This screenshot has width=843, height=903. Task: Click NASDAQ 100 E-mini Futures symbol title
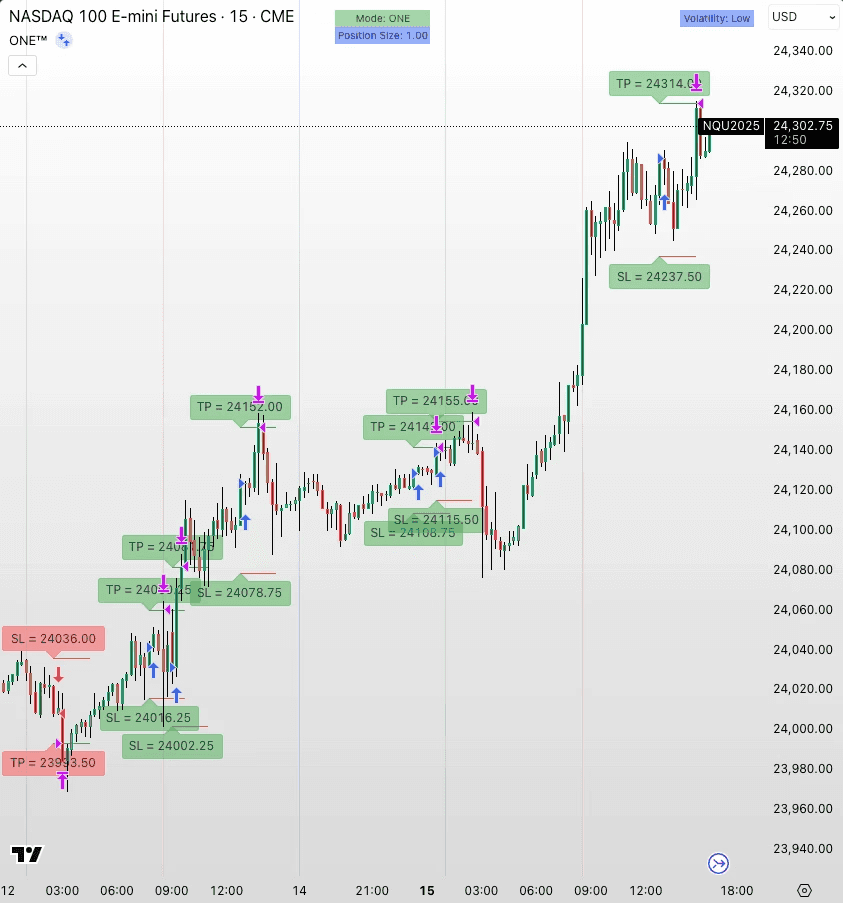[x=110, y=17]
